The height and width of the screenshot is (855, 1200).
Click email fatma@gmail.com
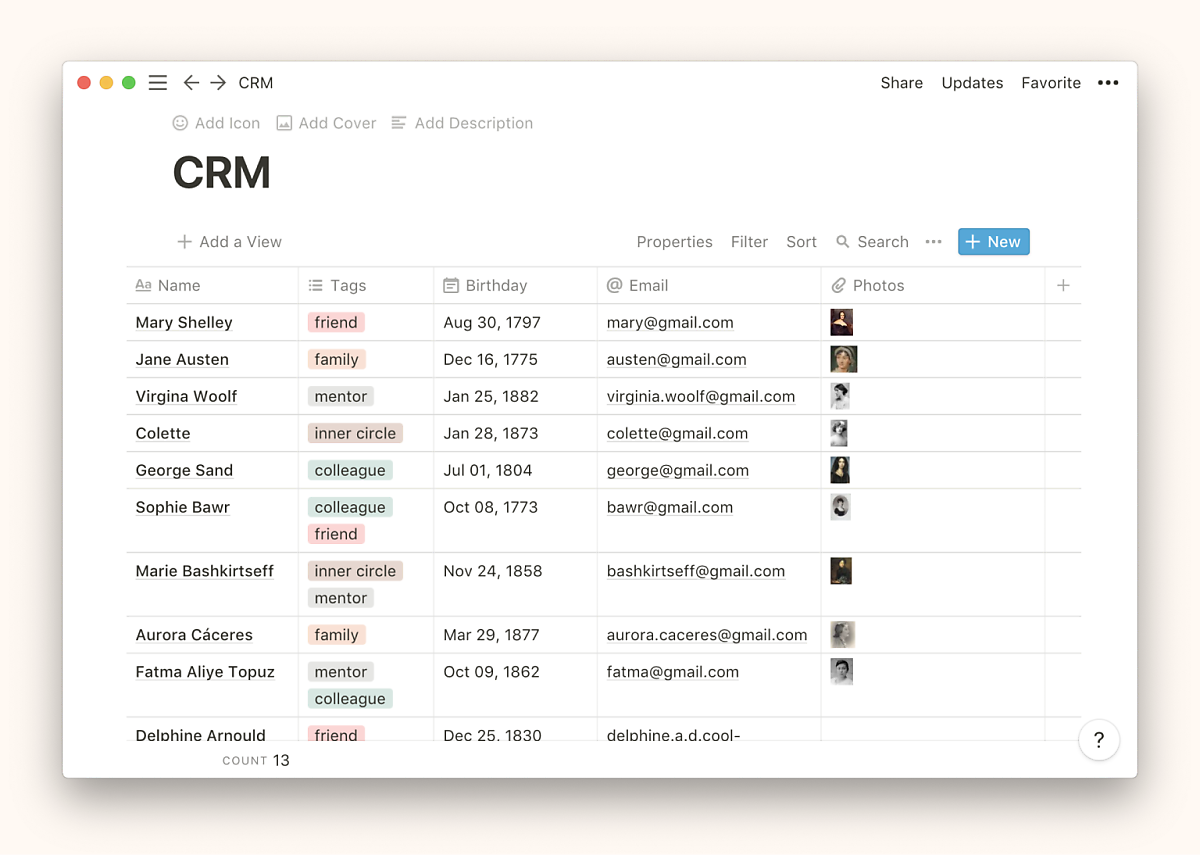(x=673, y=672)
